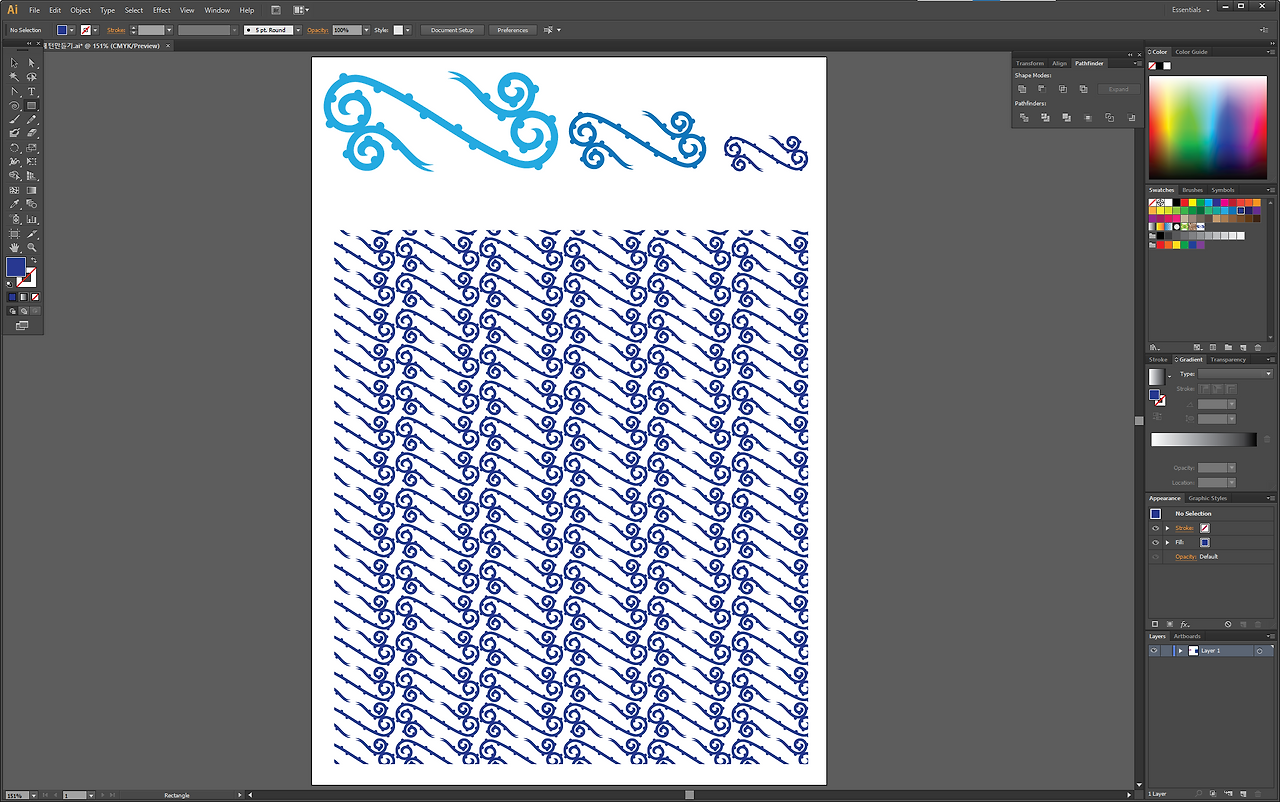Enable Draw Normal mode
Image resolution: width=1280 pixels, height=802 pixels.
pyautogui.click(x=13, y=311)
